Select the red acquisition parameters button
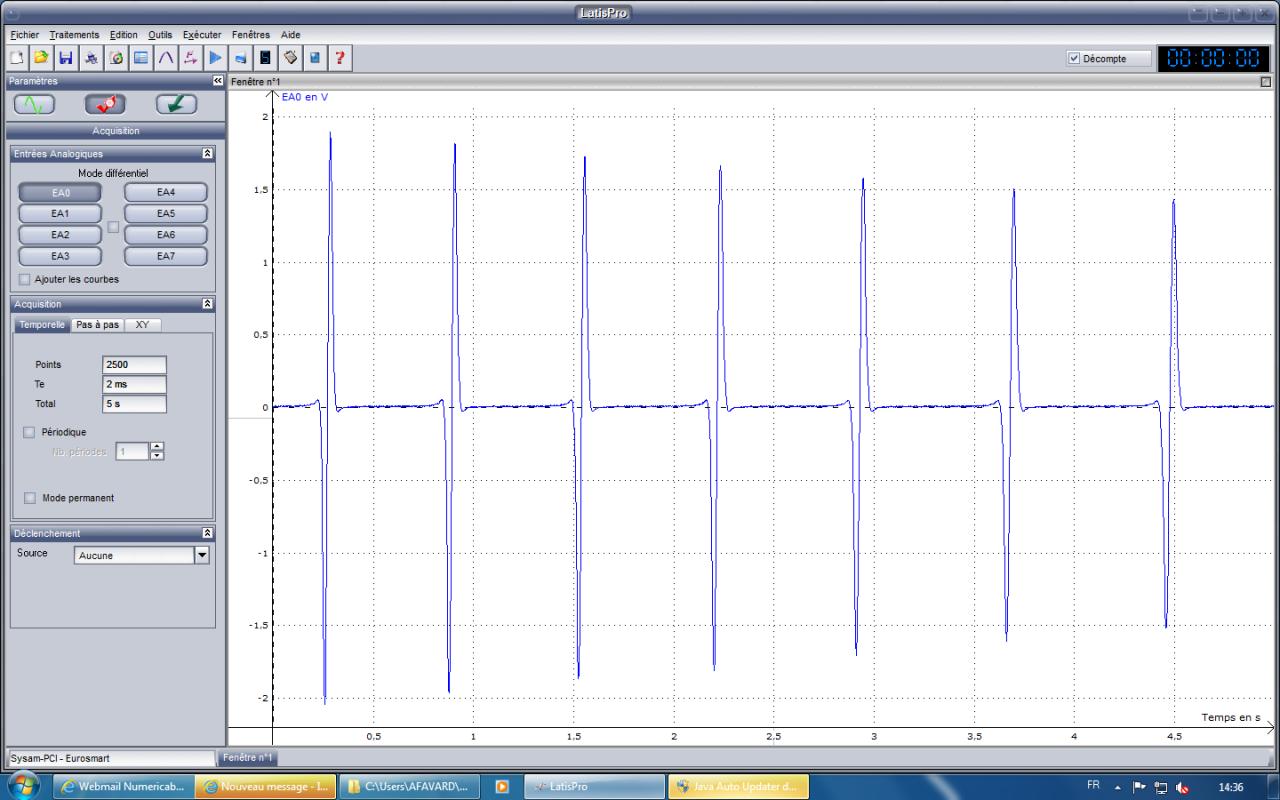 105,104
